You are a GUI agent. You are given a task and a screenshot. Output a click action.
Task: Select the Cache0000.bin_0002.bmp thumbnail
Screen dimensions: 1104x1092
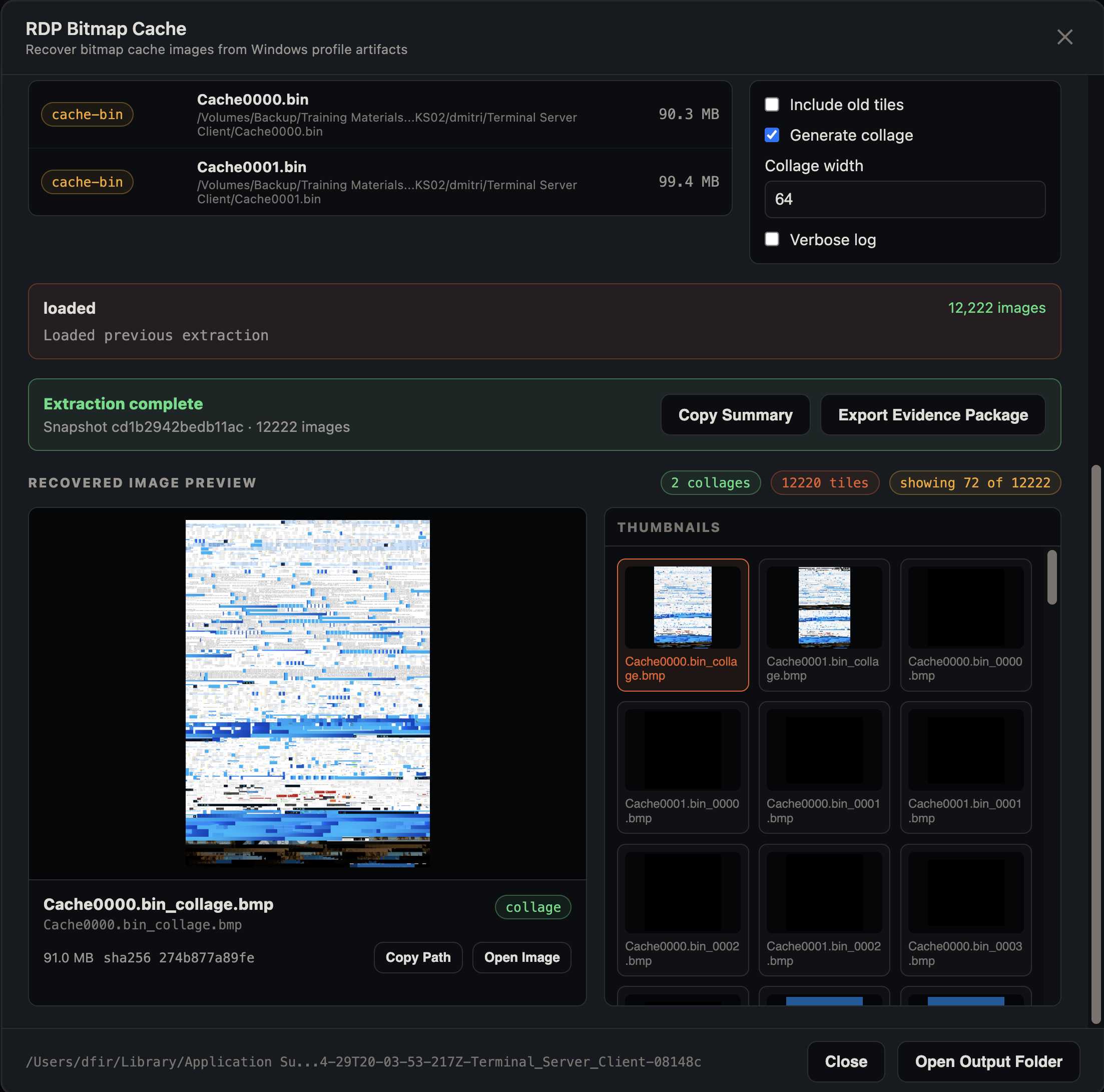tap(682, 910)
